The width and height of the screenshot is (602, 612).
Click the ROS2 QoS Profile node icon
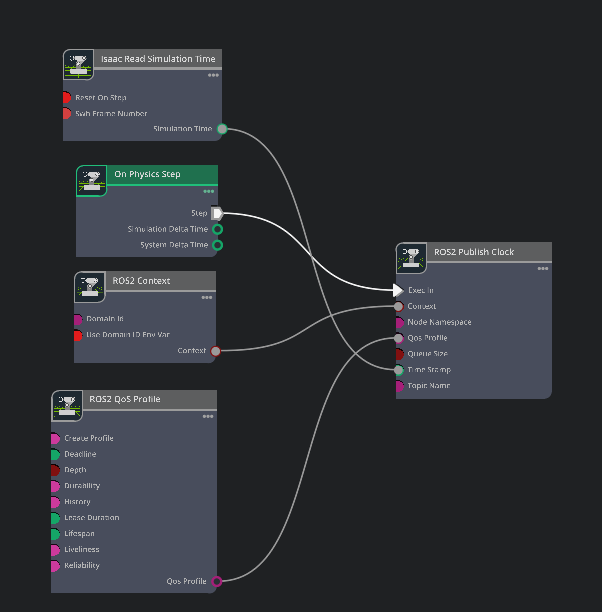tap(67, 406)
